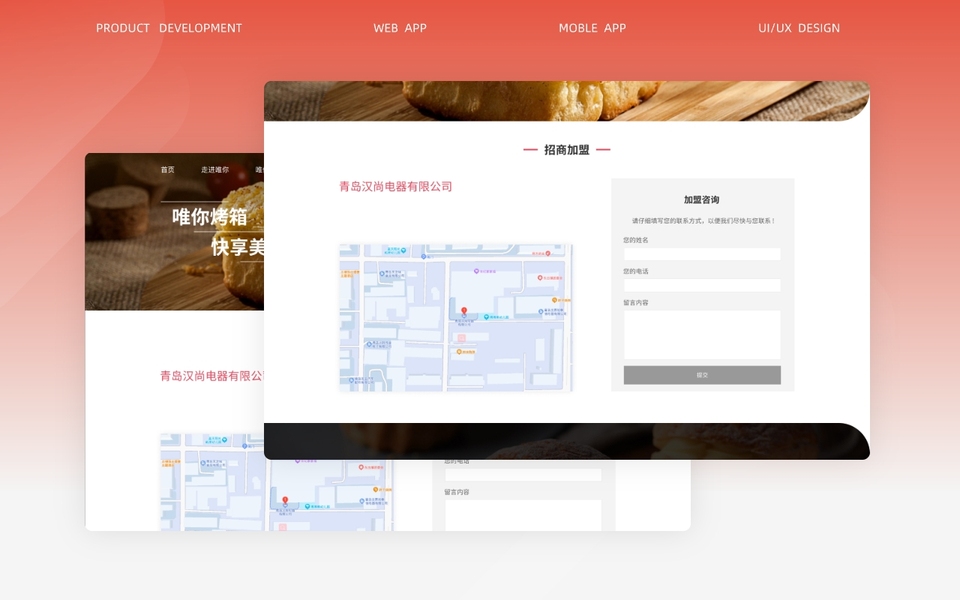
Task: Submit the form with the grey 提交 button
Action: tap(702, 375)
